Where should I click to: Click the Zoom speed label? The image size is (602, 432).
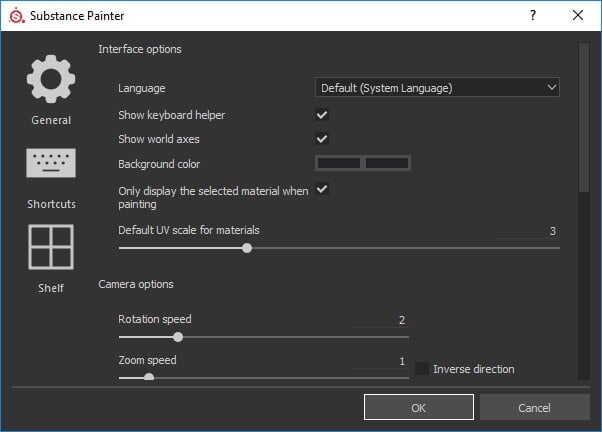(147, 360)
